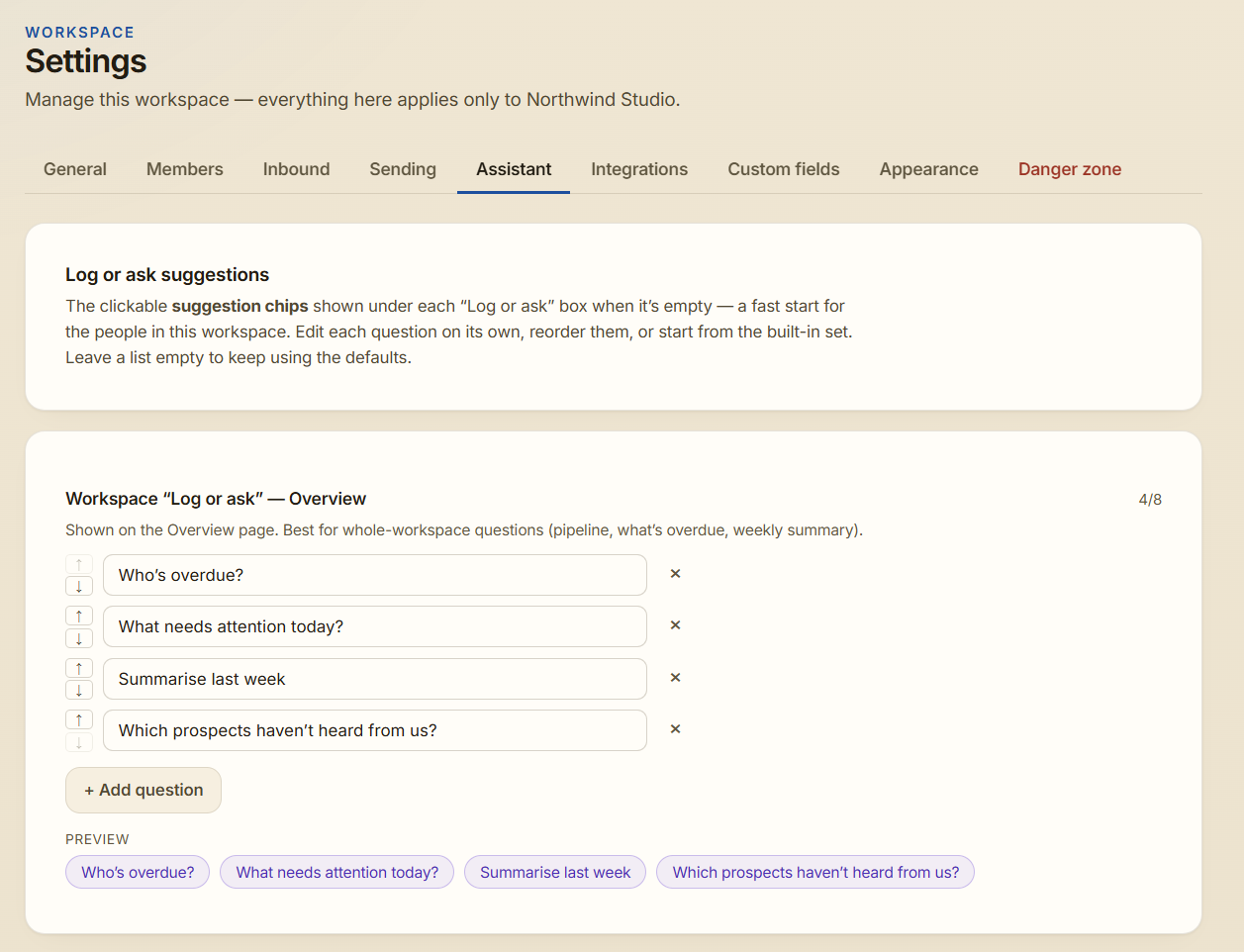Move "Which prospects haven't heard from us?" up
This screenshot has height=952, width=1244.
tap(79, 719)
